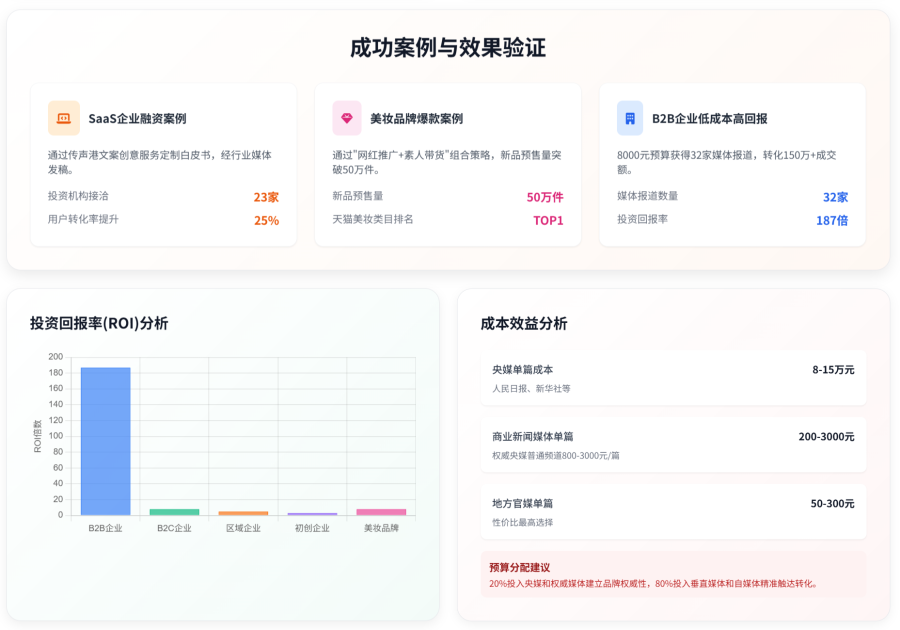Select the tall blue B2B企业 bar
Screen dimensions: 900x630
coord(105,440)
